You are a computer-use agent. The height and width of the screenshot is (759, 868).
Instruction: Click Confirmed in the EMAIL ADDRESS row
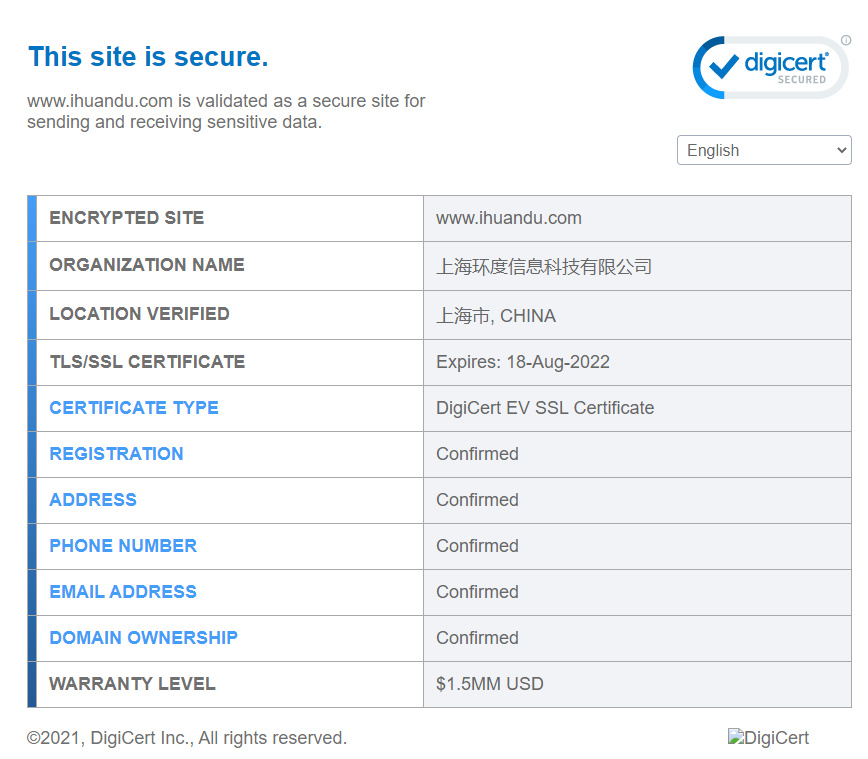(x=477, y=592)
